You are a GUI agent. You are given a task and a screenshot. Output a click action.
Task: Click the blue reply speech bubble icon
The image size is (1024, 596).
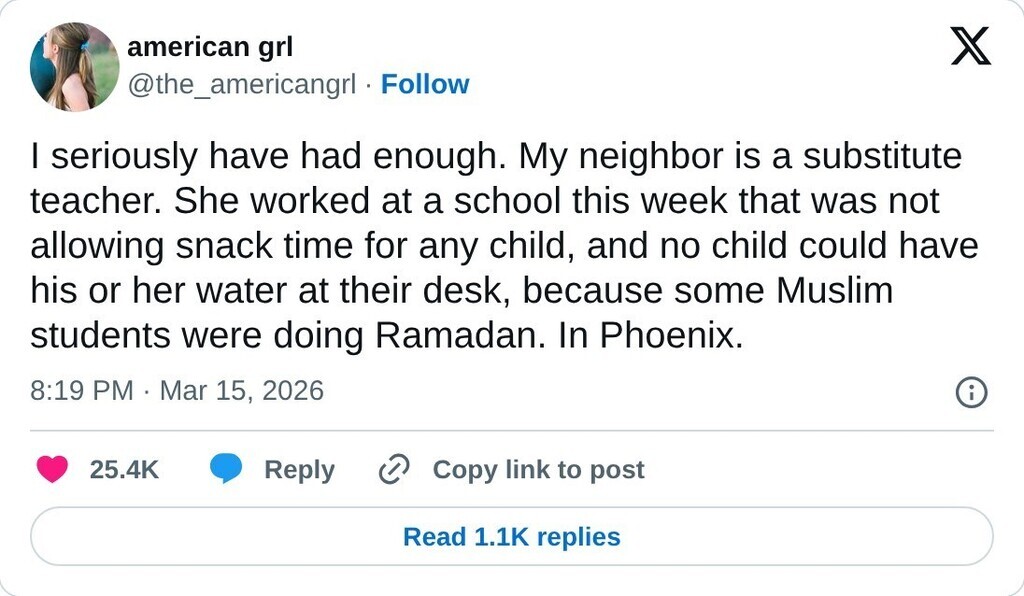(226, 469)
